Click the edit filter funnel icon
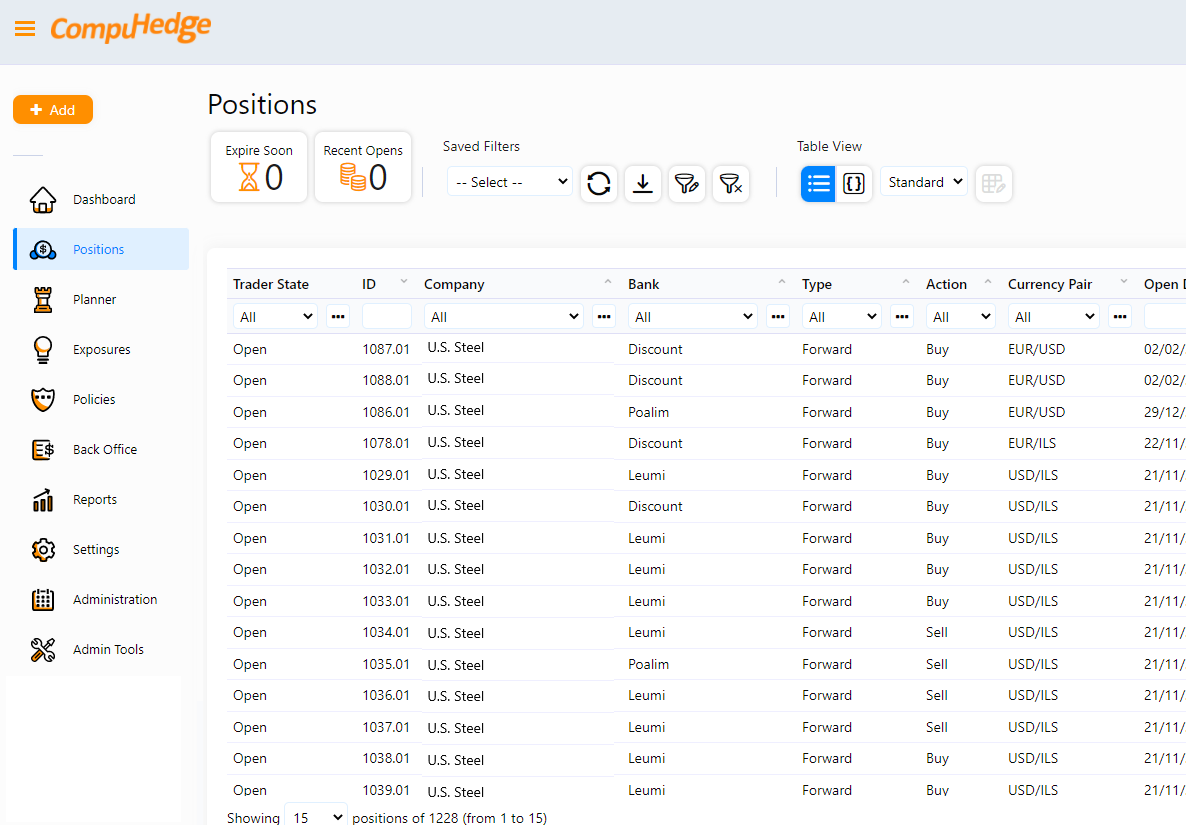The image size is (1186, 825). point(687,184)
